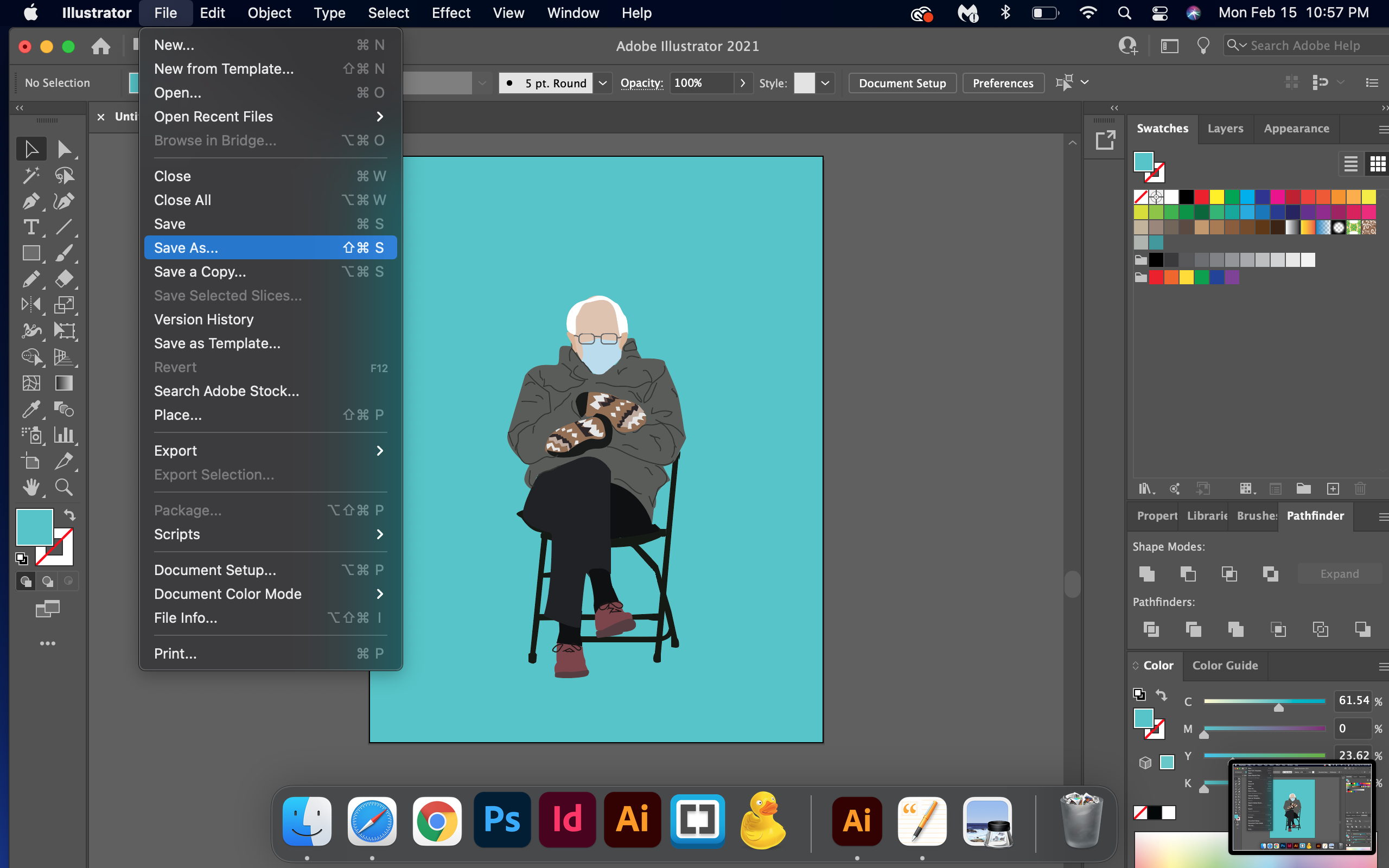Toggle the Change Screen Mode icon
This screenshot has width=1389, height=868.
coord(48,609)
